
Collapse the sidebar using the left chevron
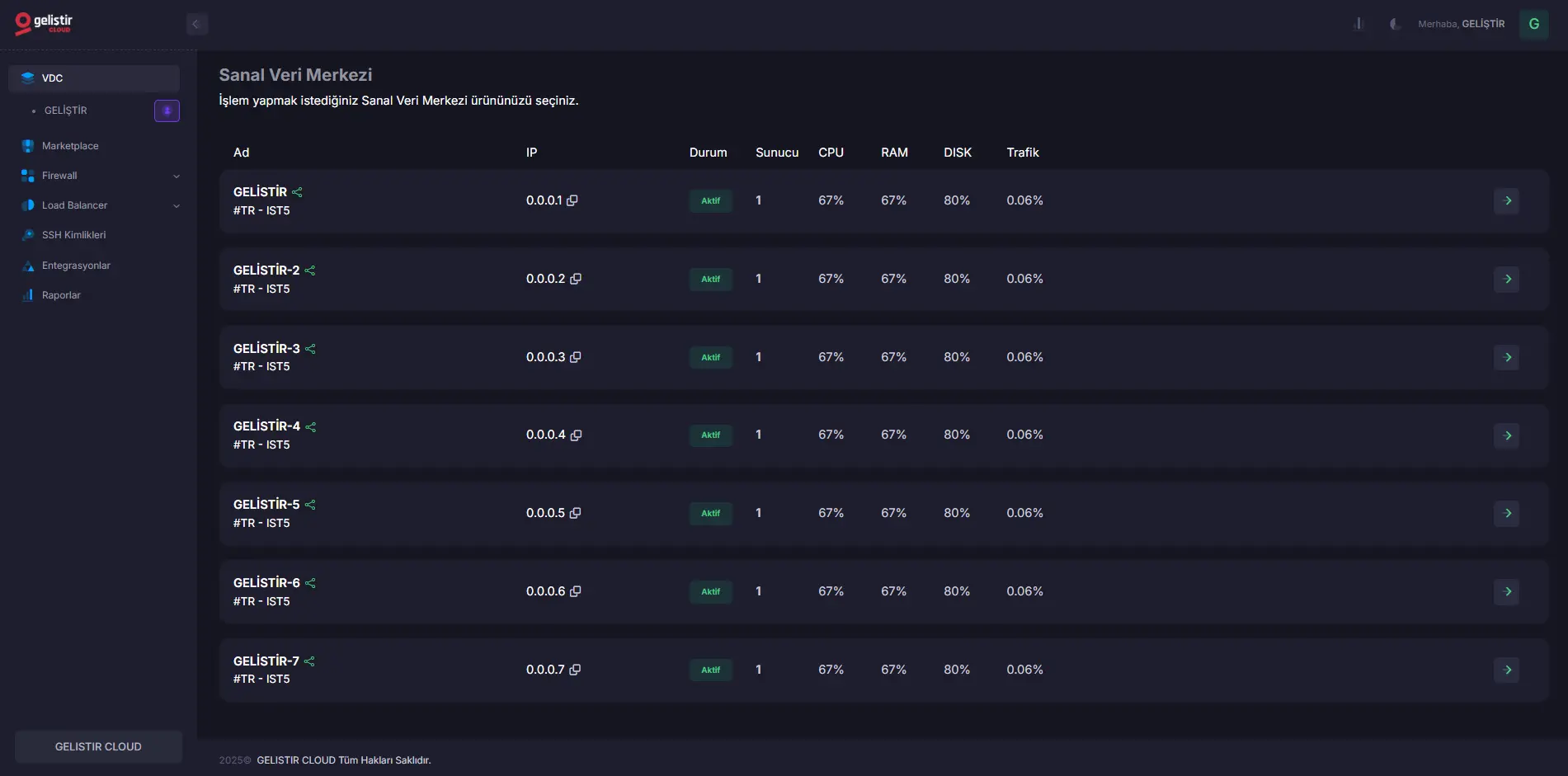point(196,24)
